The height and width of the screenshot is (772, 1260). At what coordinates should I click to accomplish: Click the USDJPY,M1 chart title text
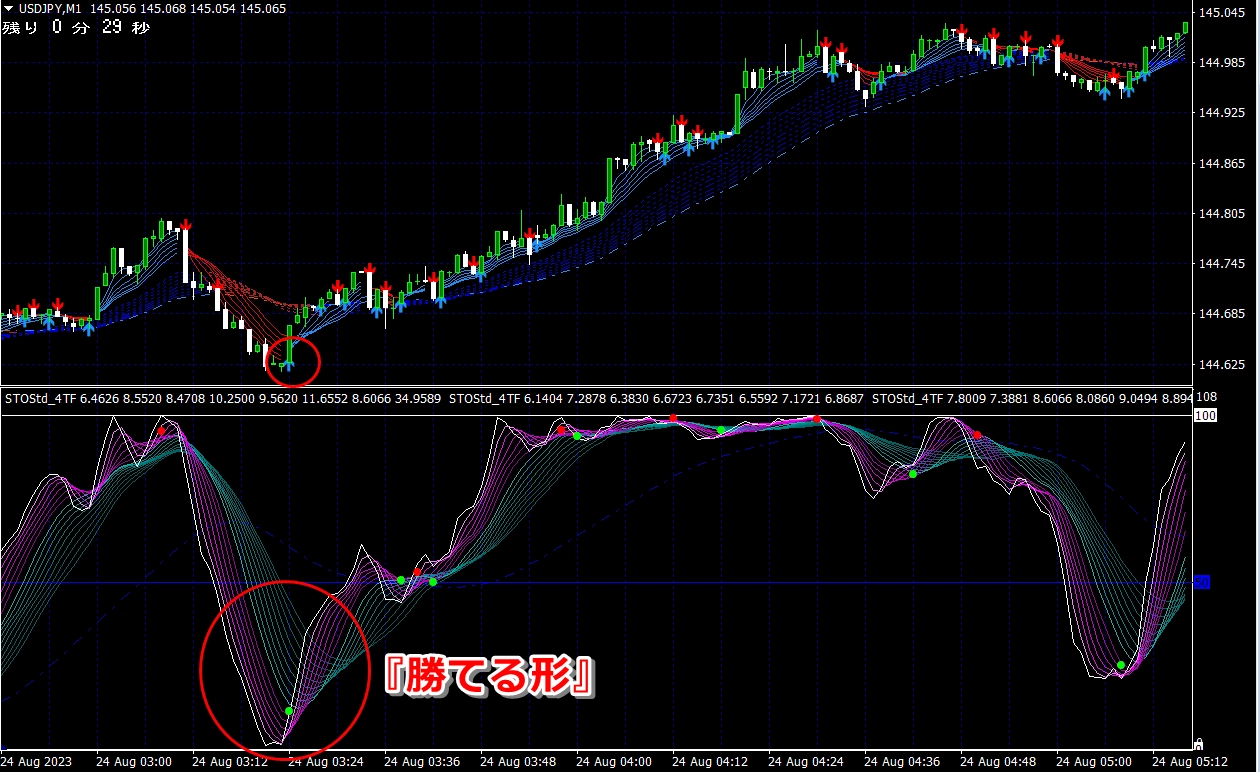tap(50, 9)
